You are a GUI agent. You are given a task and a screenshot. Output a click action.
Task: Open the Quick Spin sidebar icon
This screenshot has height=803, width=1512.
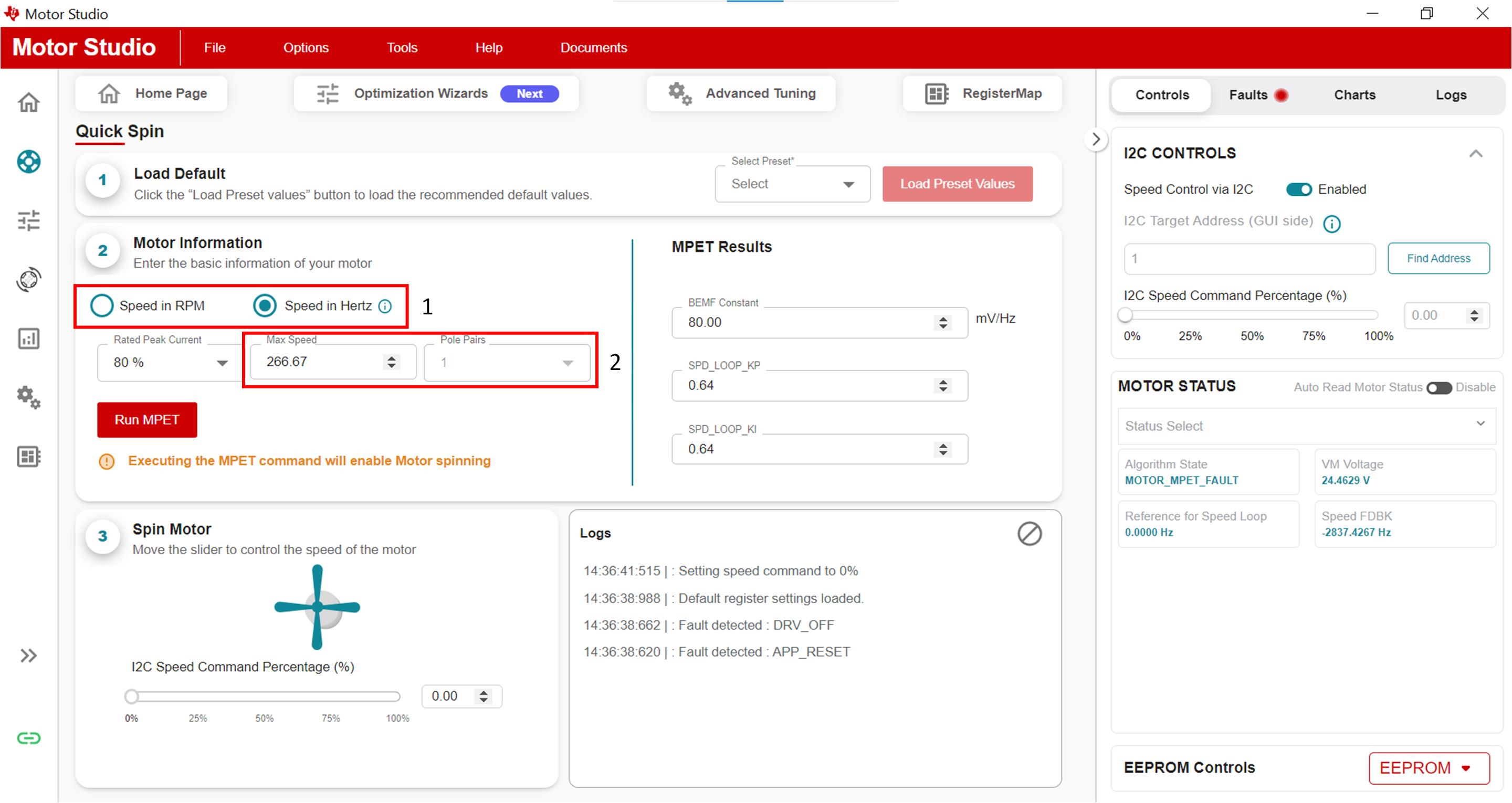pos(28,162)
